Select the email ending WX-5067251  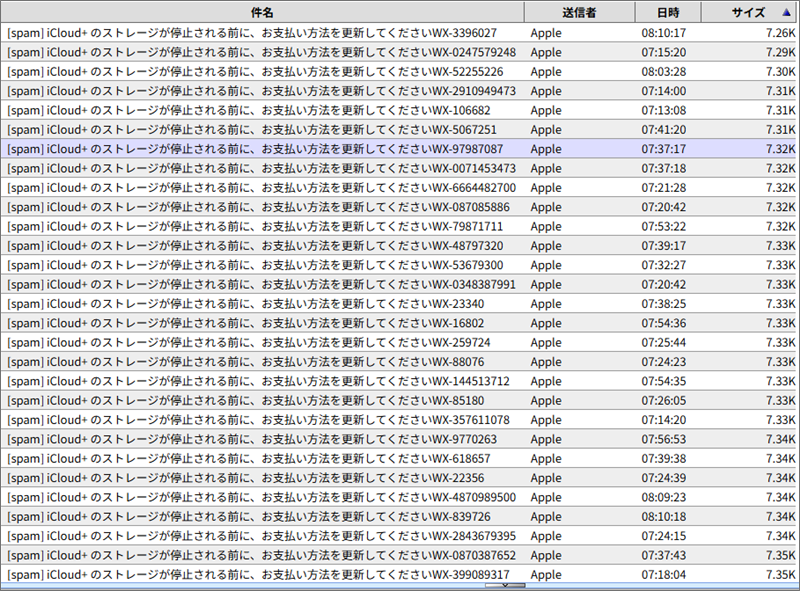coord(400,130)
